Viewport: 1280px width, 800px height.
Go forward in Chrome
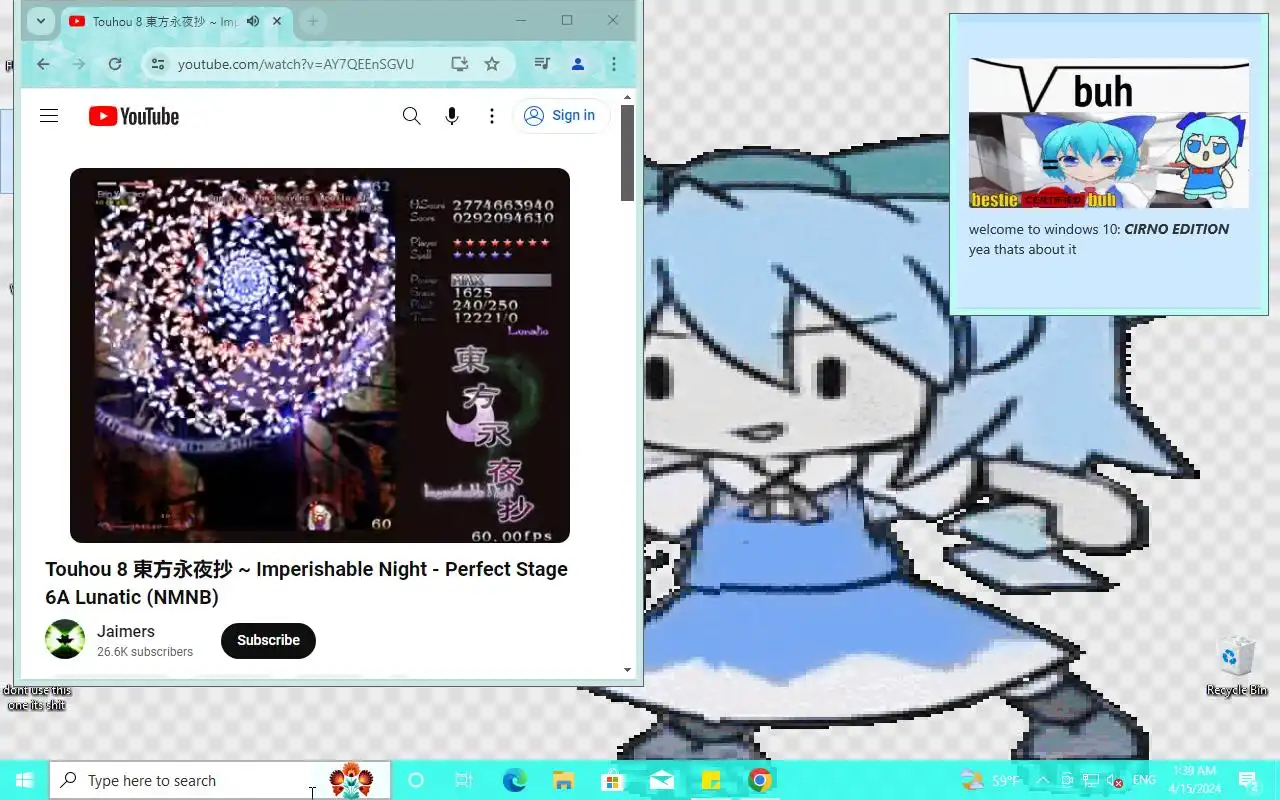tap(79, 64)
